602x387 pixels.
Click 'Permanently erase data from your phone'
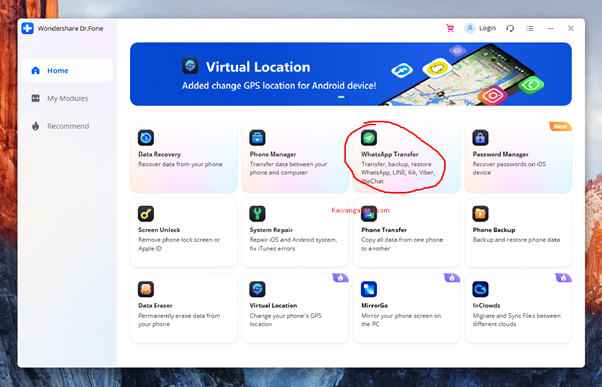point(179,319)
